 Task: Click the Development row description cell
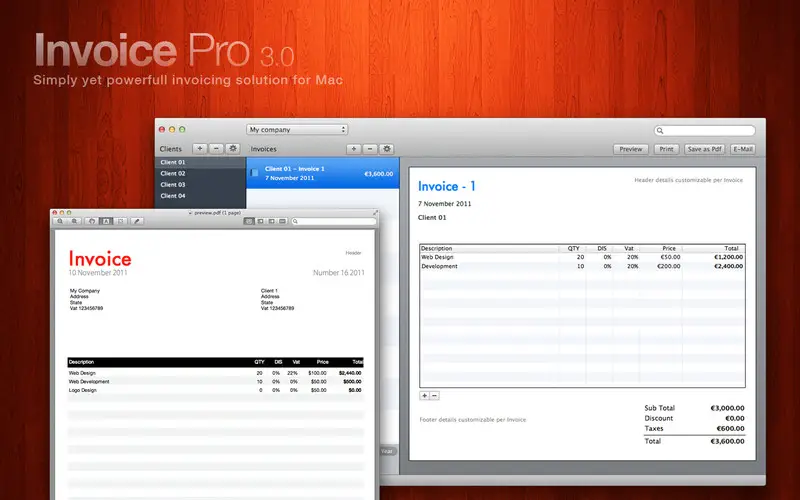489,266
